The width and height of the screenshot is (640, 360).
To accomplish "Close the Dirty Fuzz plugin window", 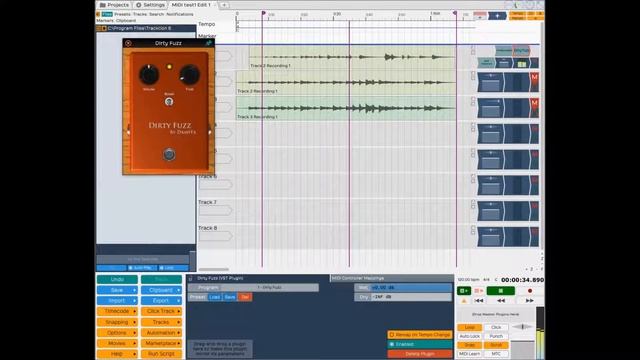I will point(128,43).
